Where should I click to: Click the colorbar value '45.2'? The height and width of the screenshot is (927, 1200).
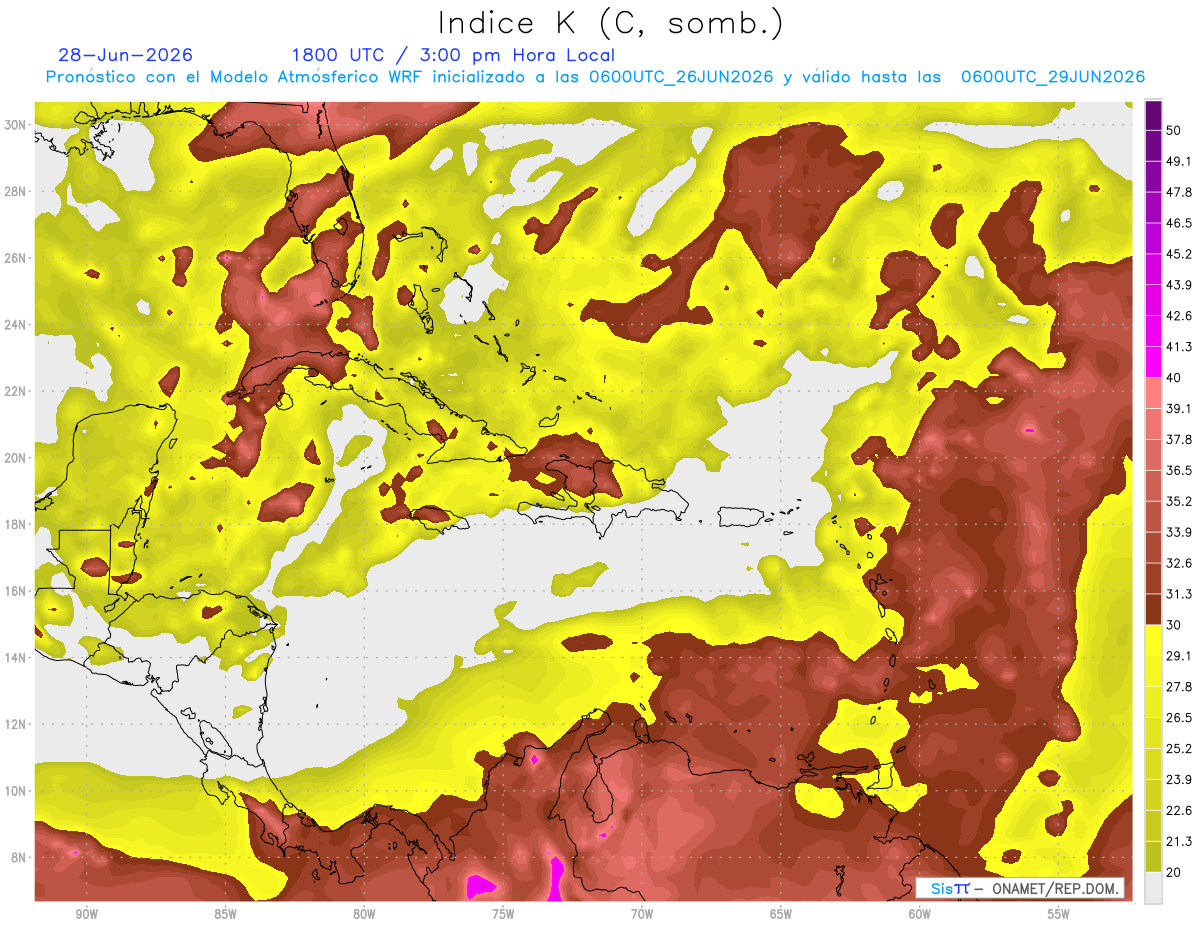(1178, 254)
